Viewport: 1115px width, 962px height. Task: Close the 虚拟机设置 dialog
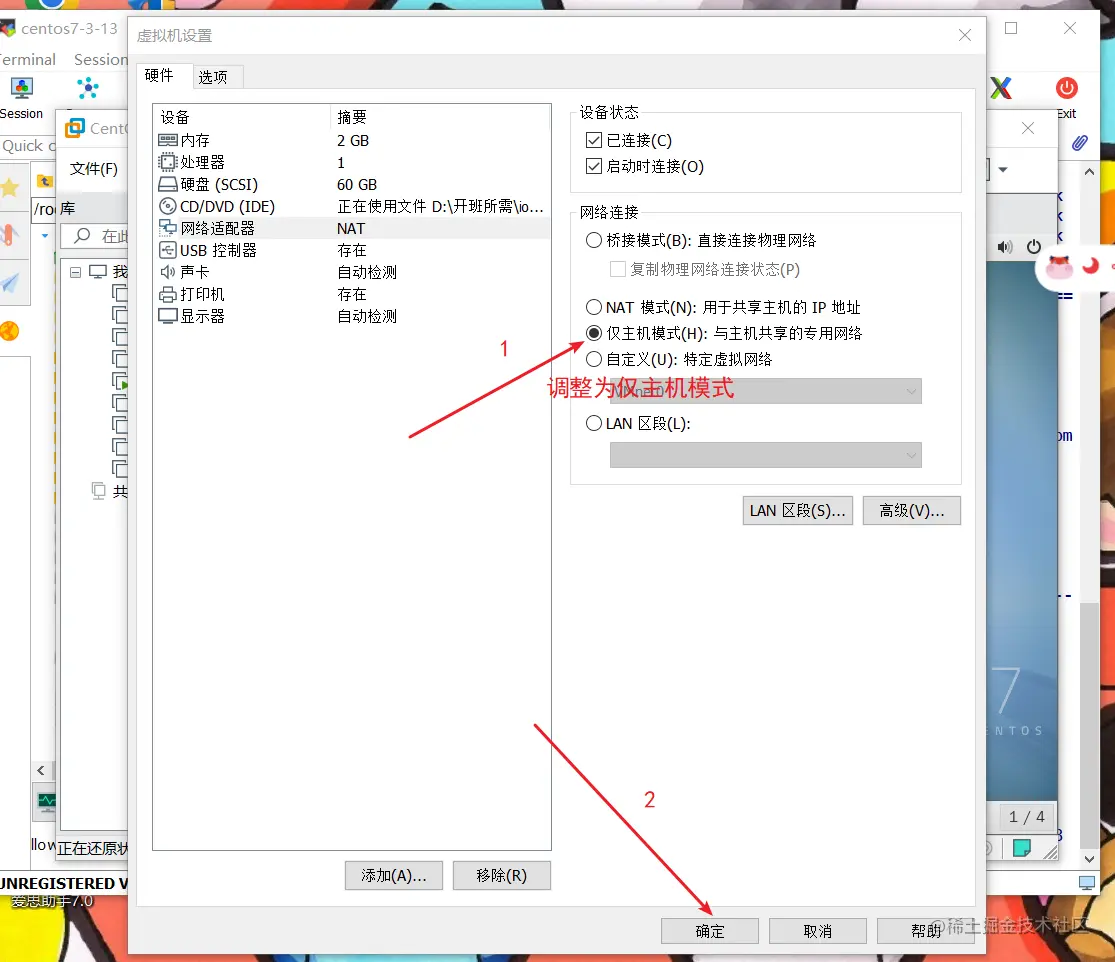tap(965, 35)
